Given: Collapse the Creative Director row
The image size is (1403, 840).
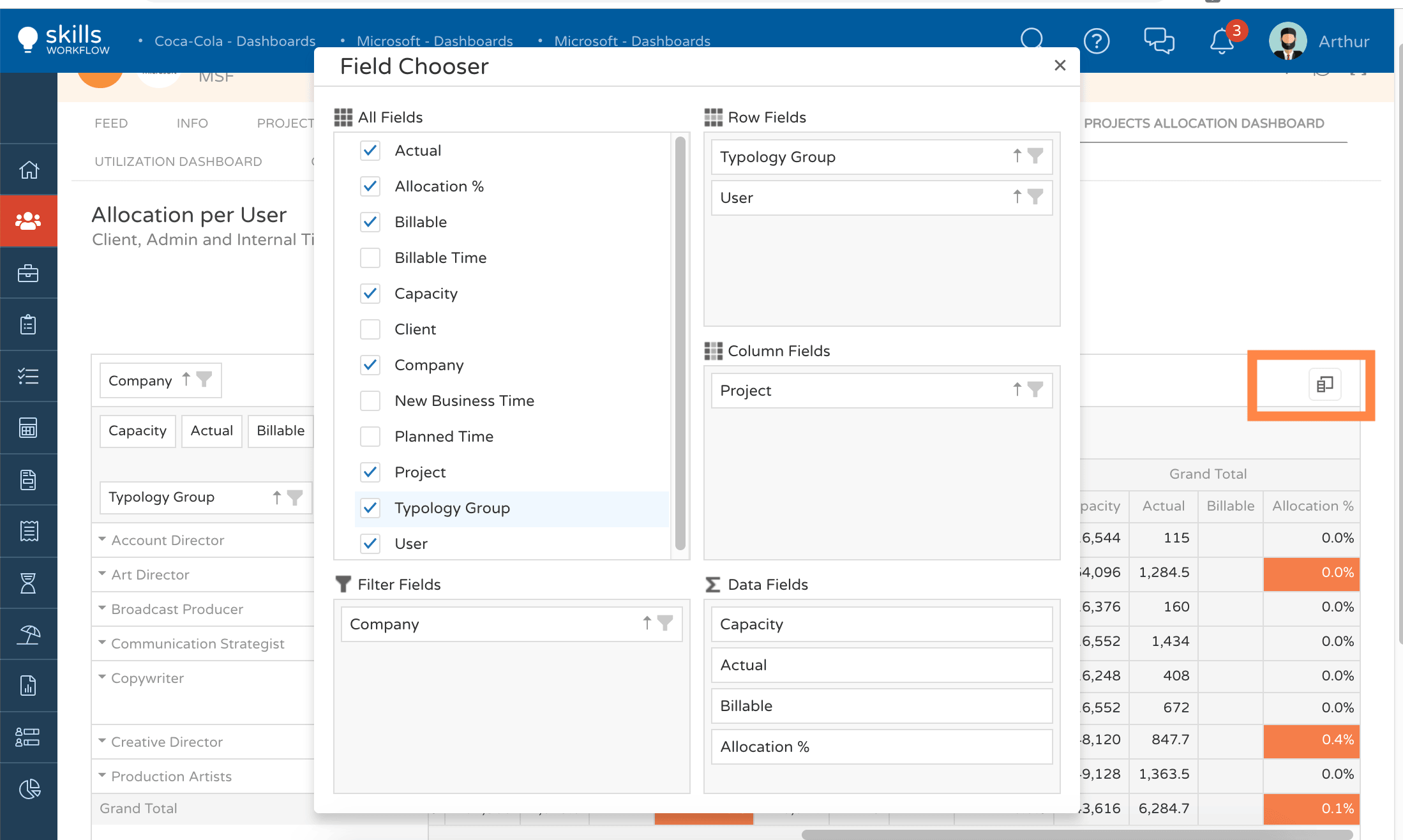Looking at the screenshot, I should (102, 742).
